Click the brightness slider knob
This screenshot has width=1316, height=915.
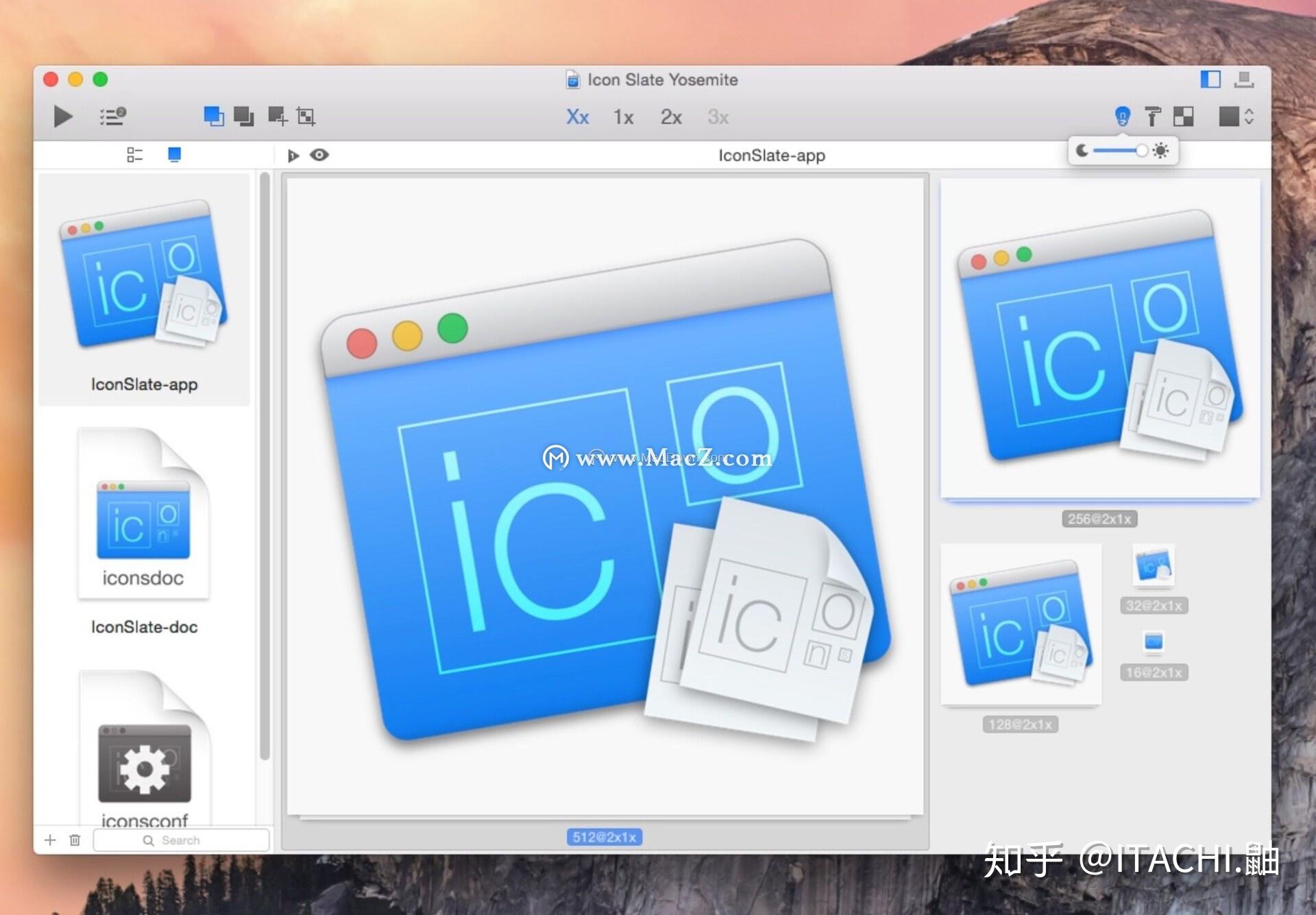coord(1141,151)
